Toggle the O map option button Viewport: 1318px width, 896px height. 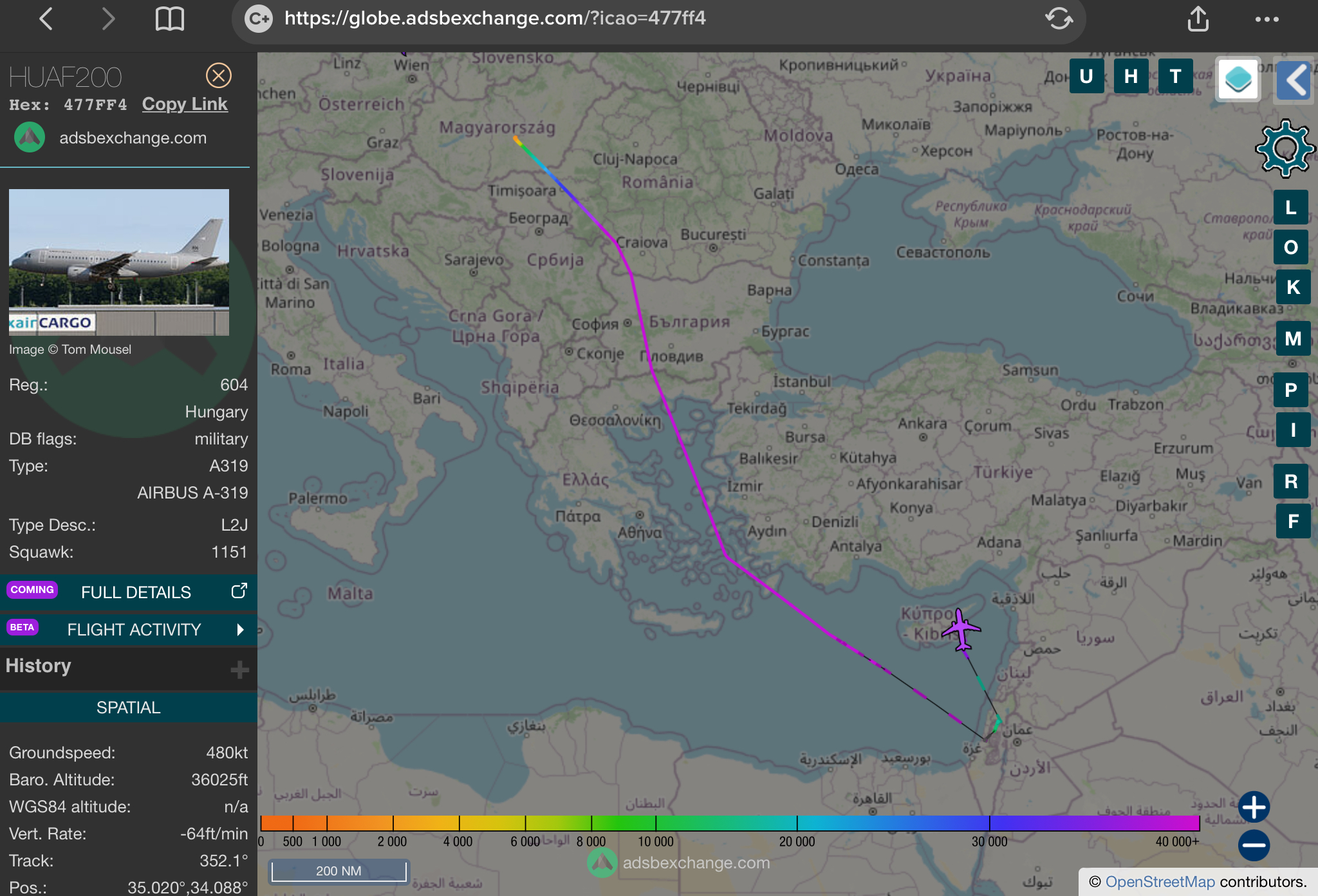[1291, 247]
